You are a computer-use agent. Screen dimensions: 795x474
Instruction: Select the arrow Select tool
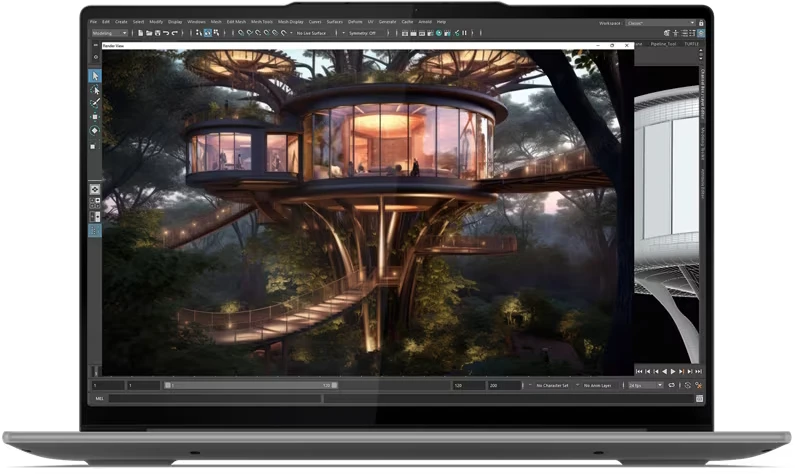pyautogui.click(x=95, y=76)
